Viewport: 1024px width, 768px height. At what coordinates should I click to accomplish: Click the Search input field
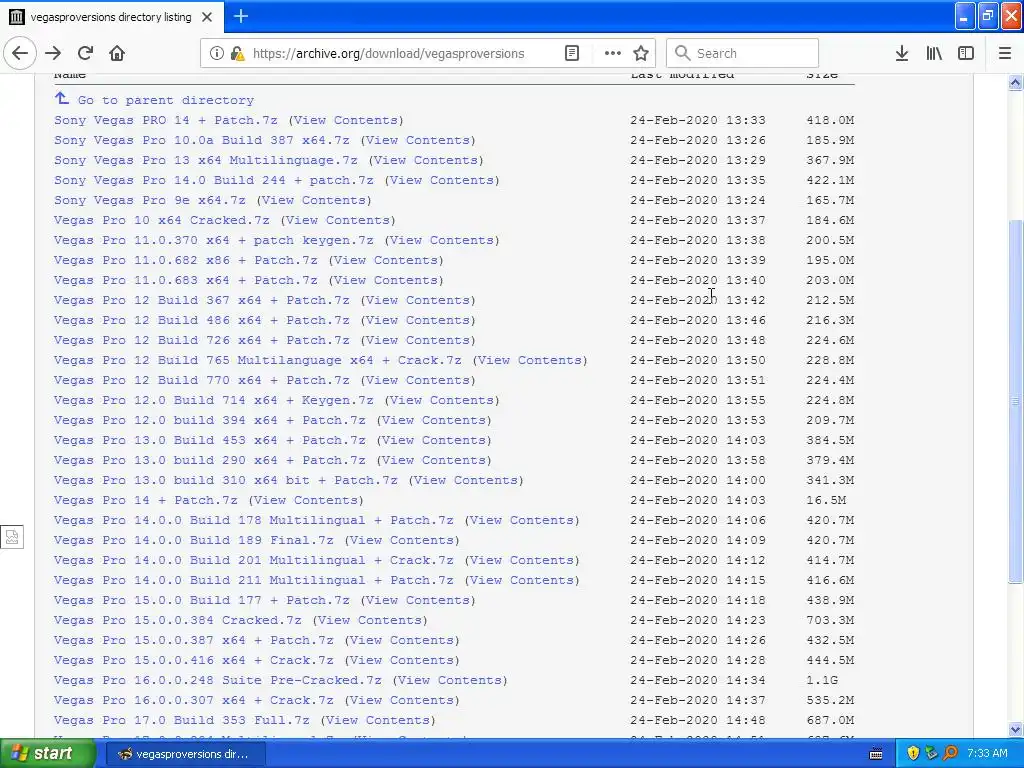(743, 53)
